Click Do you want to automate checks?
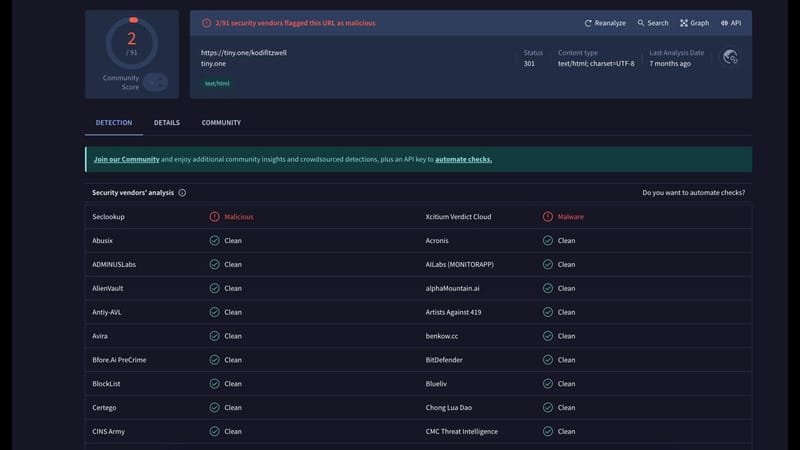The image size is (800, 450). click(x=693, y=192)
